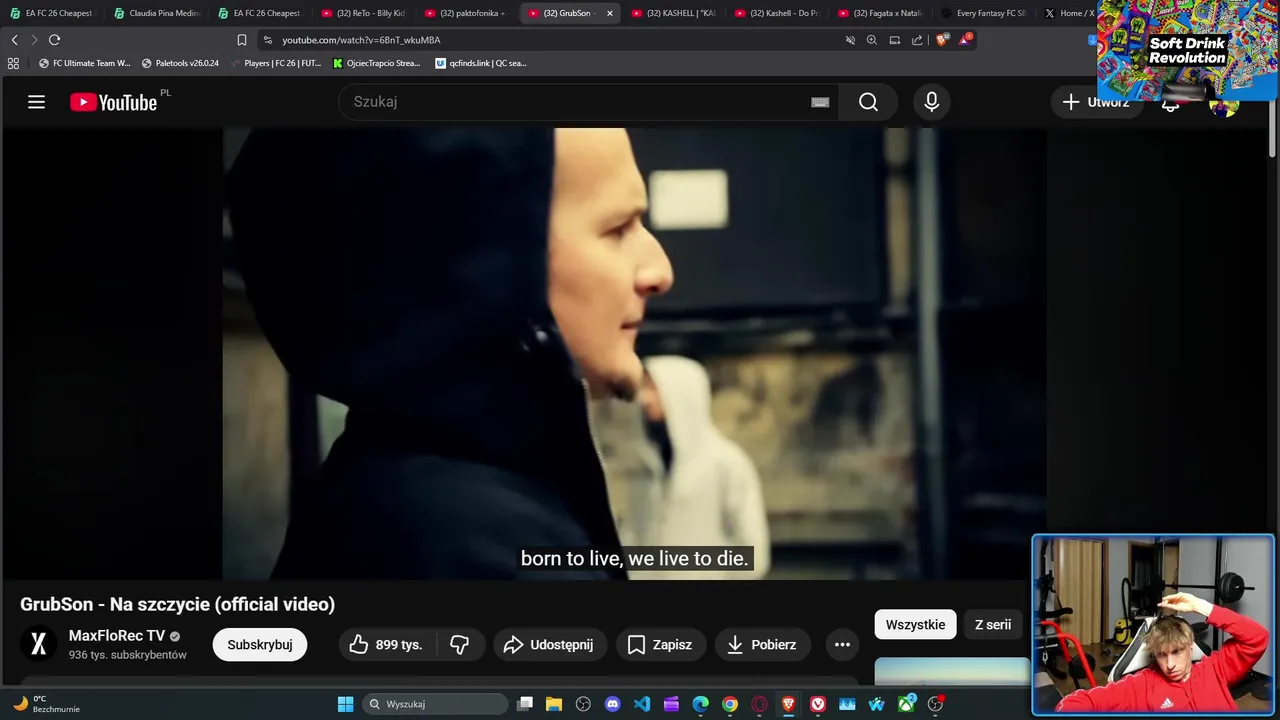Screen dimensions: 1280x720
Task: Launch Visual Studio Code from taskbar
Action: click(642, 704)
